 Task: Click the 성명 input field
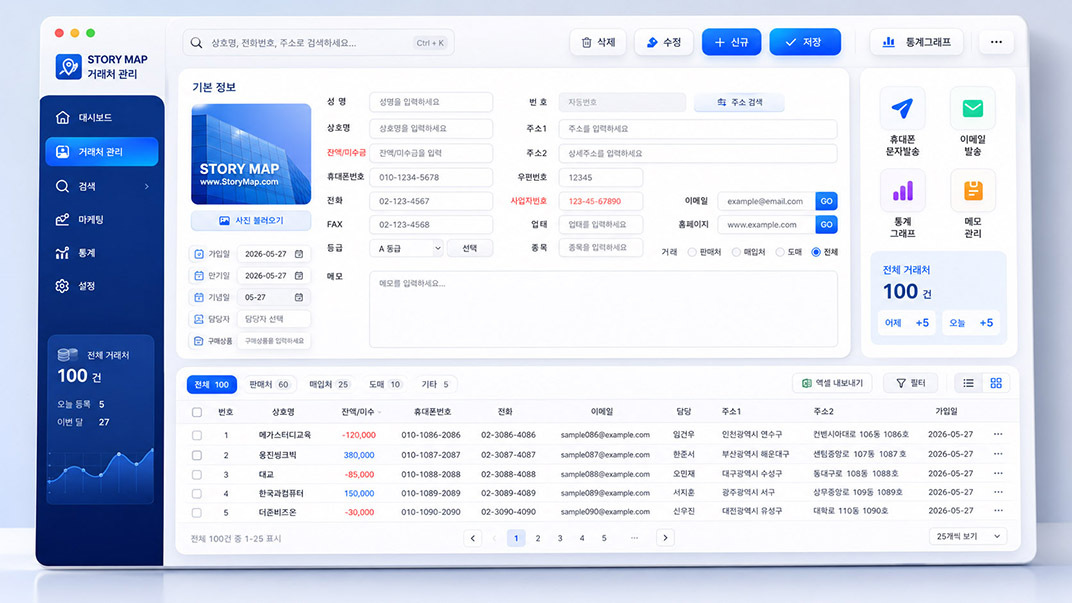(431, 102)
